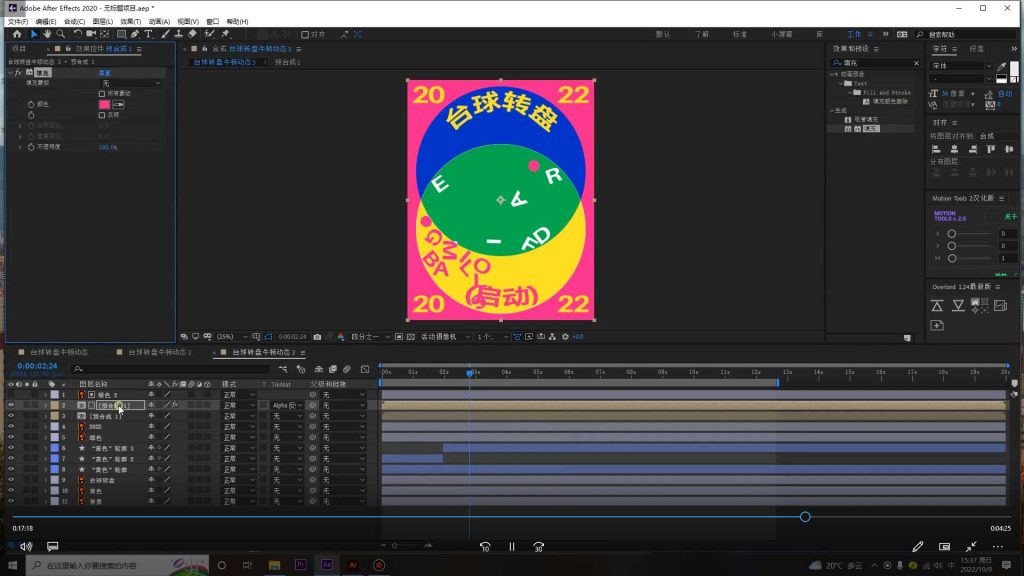Open the 填充蒙版 dropdown

[x=130, y=83]
